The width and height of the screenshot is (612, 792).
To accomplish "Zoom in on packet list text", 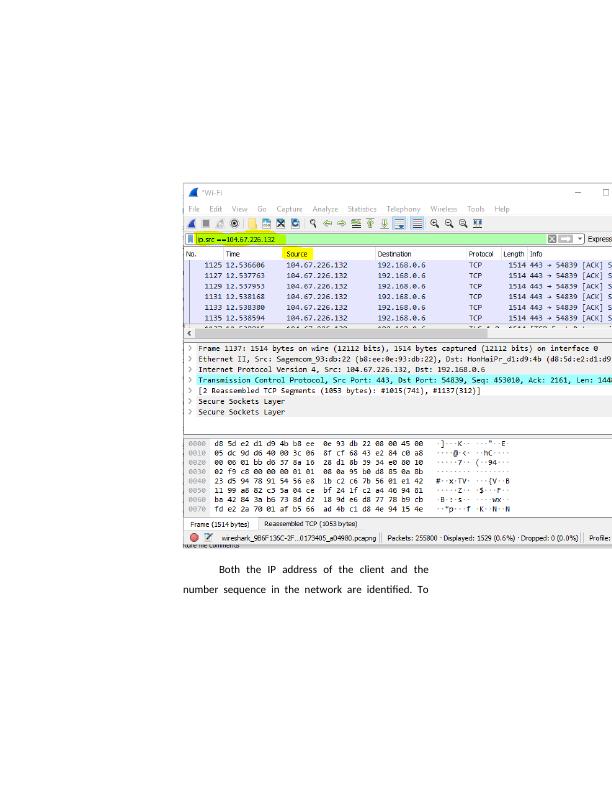I will click(435, 224).
